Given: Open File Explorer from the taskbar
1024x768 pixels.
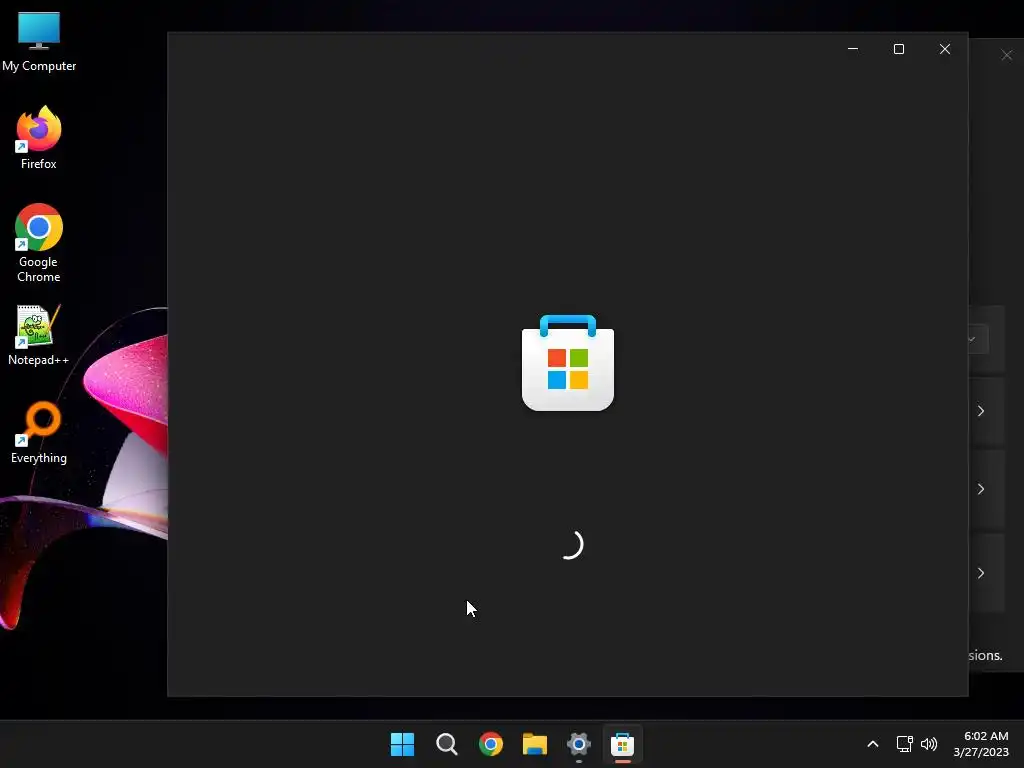Looking at the screenshot, I should 535,744.
